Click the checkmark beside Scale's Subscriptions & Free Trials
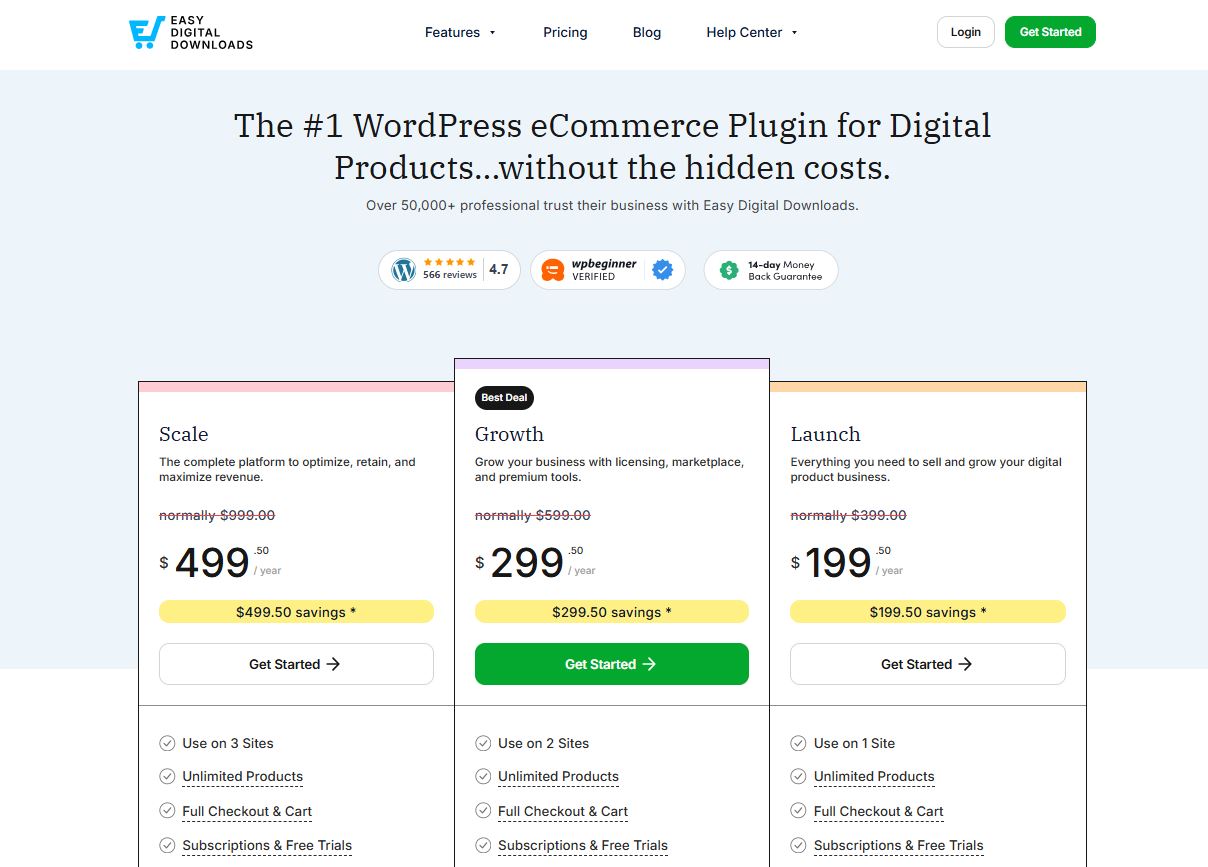The image size is (1208, 867). 167,845
